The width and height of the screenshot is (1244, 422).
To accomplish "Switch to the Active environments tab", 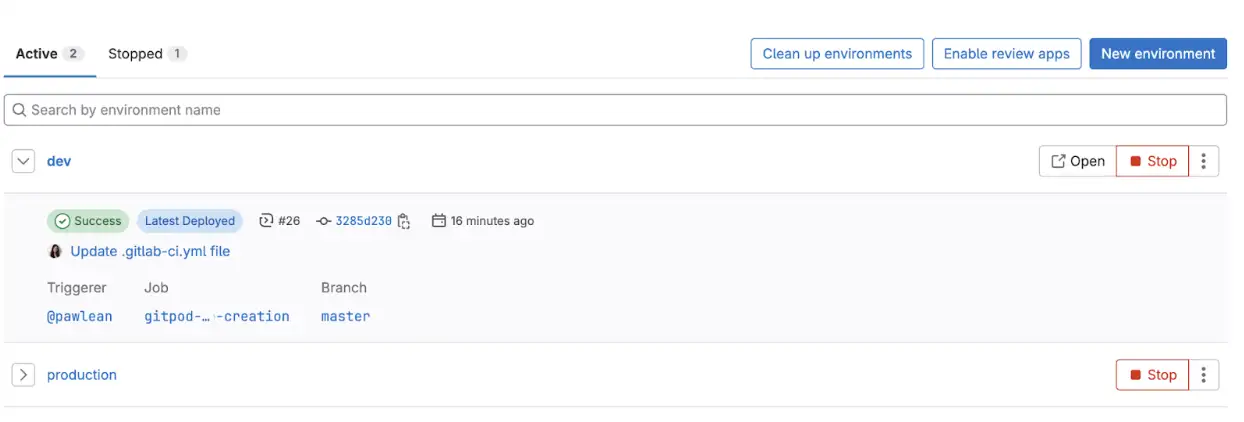I will tap(49, 54).
